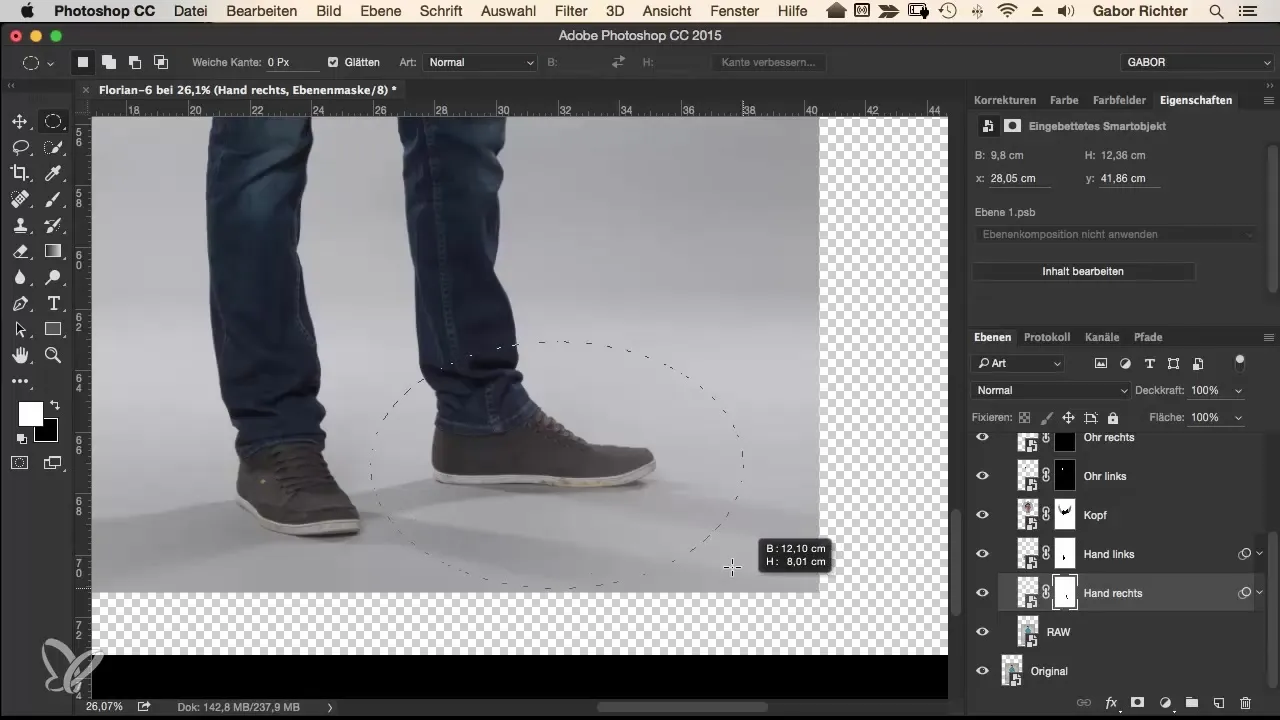Click the Inhalt bearbeiten button
Viewport: 1280px width, 720px height.
pyautogui.click(x=1083, y=272)
